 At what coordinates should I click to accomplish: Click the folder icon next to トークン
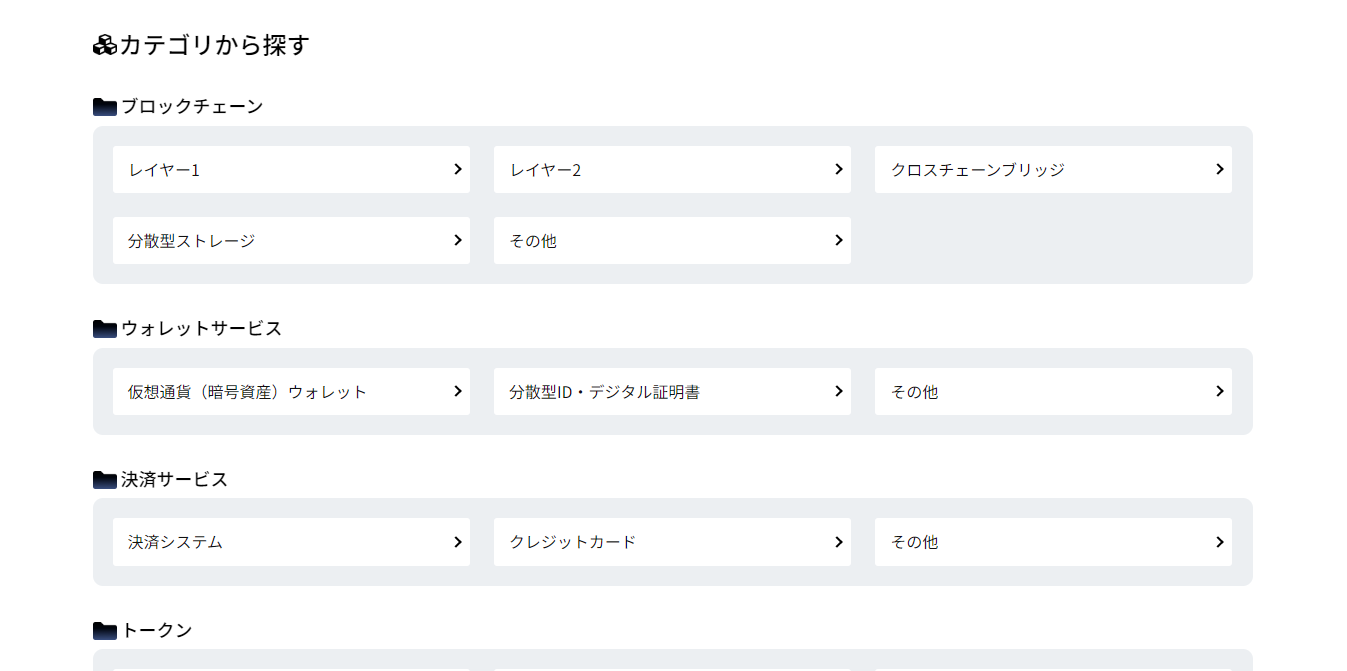(x=105, y=631)
